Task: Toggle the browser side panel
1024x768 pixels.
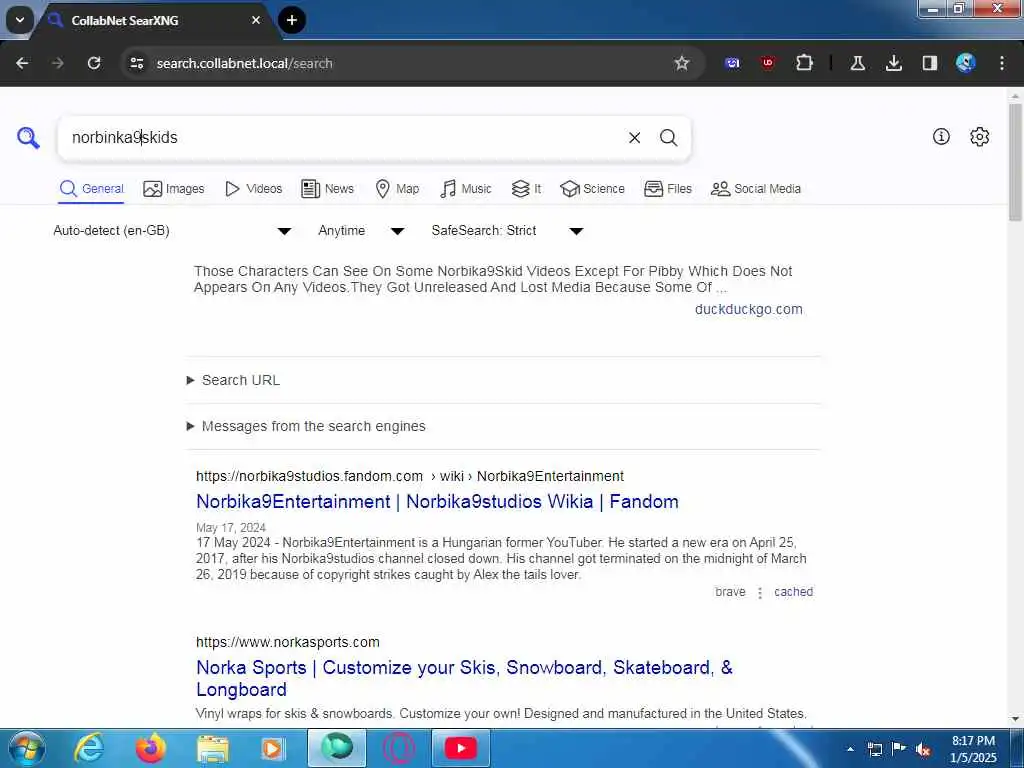Action: 929,63
